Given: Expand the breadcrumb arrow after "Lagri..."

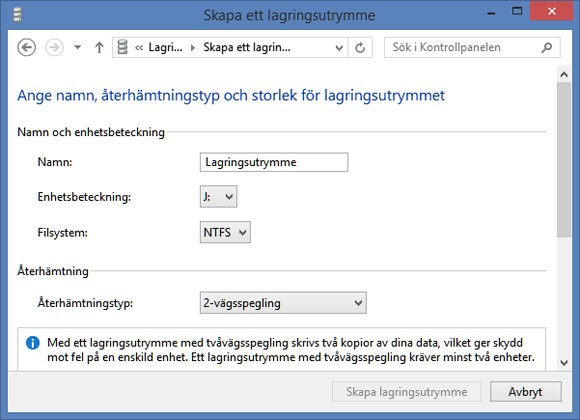Looking at the screenshot, I should point(192,48).
